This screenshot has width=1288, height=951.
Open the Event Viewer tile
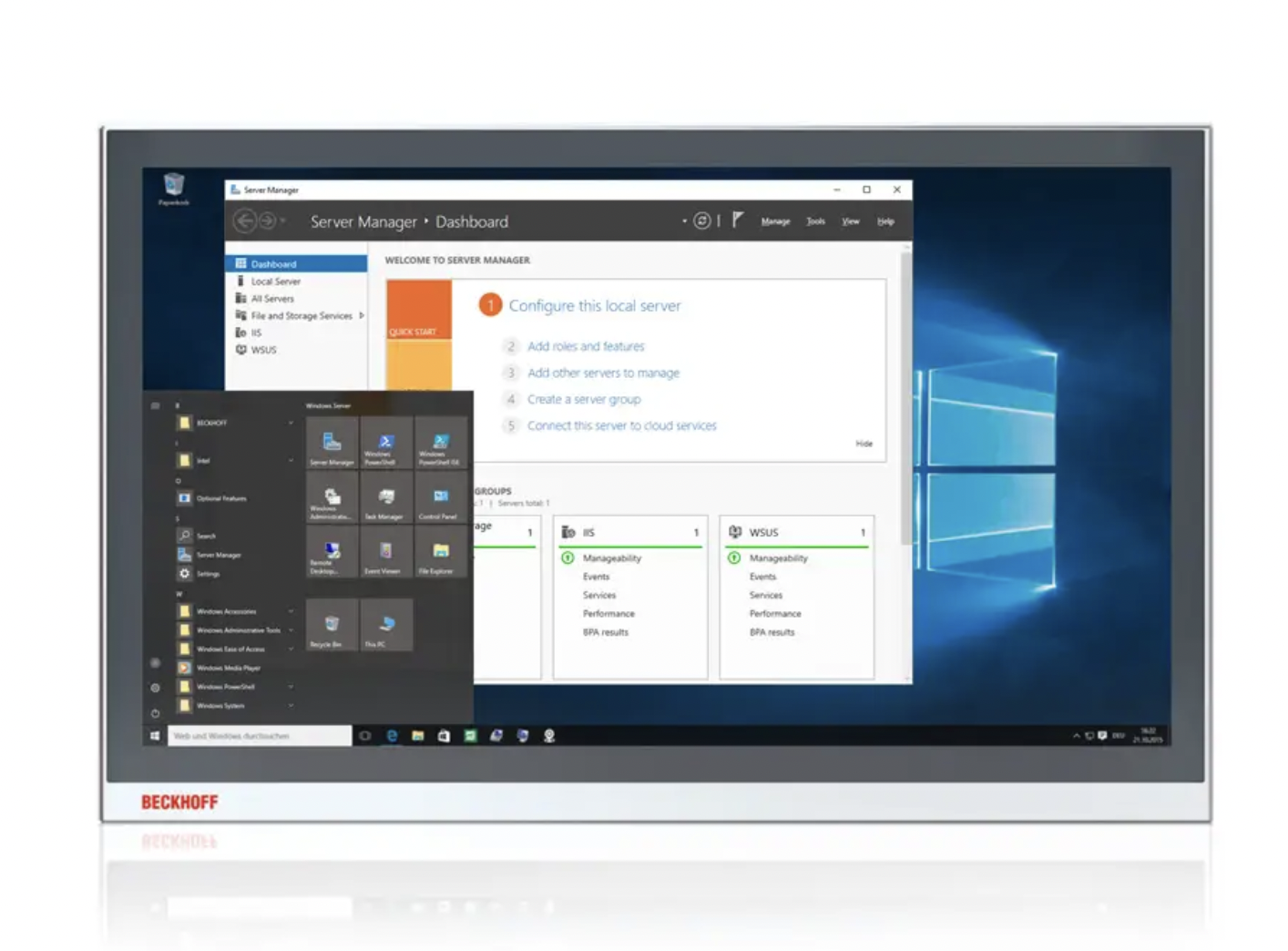(x=386, y=553)
